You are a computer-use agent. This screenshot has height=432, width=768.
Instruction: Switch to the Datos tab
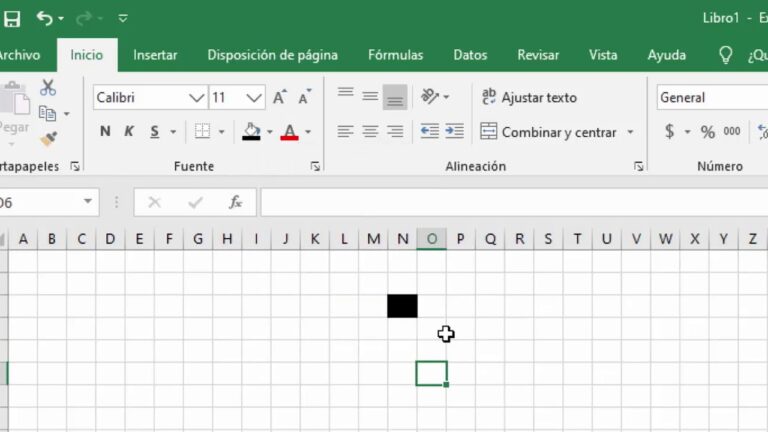point(470,55)
